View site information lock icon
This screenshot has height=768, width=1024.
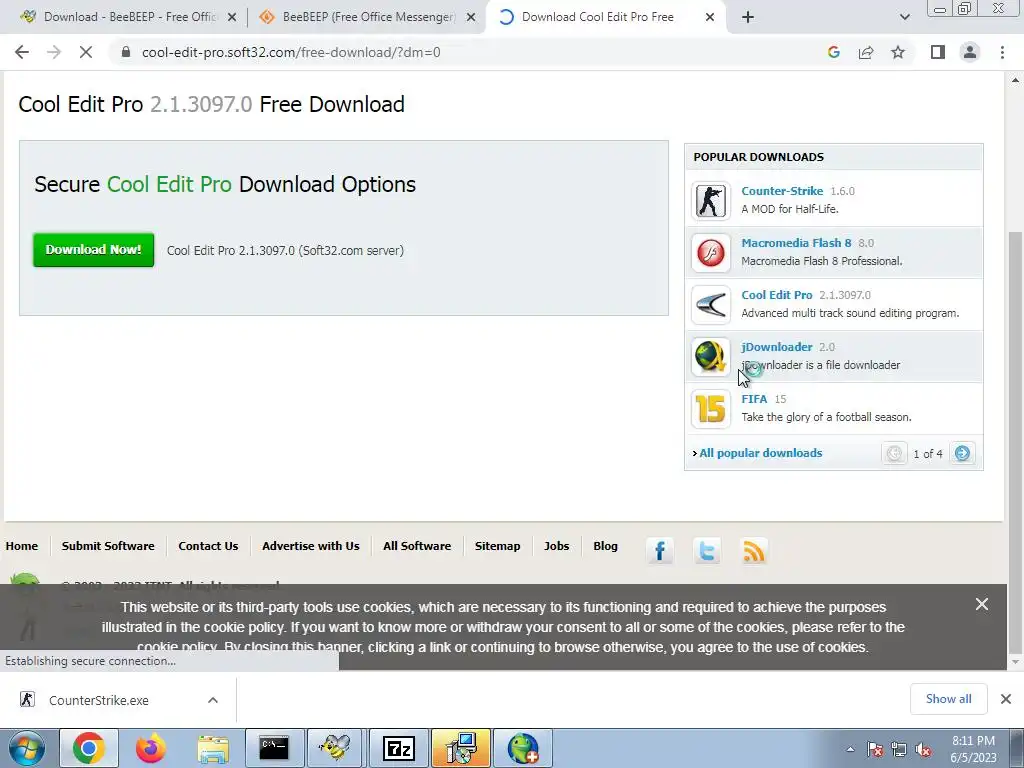[126, 52]
